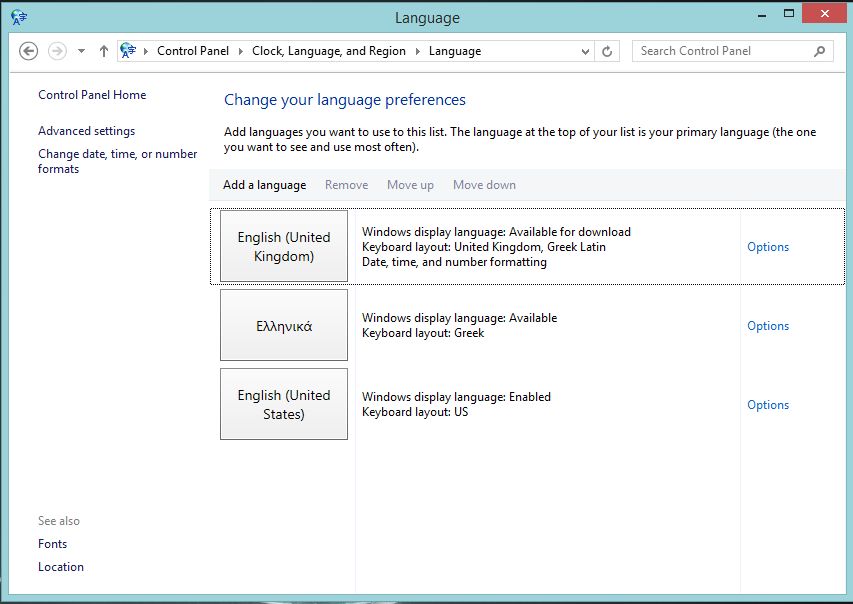Click Remove in language toolbar

coord(347,185)
